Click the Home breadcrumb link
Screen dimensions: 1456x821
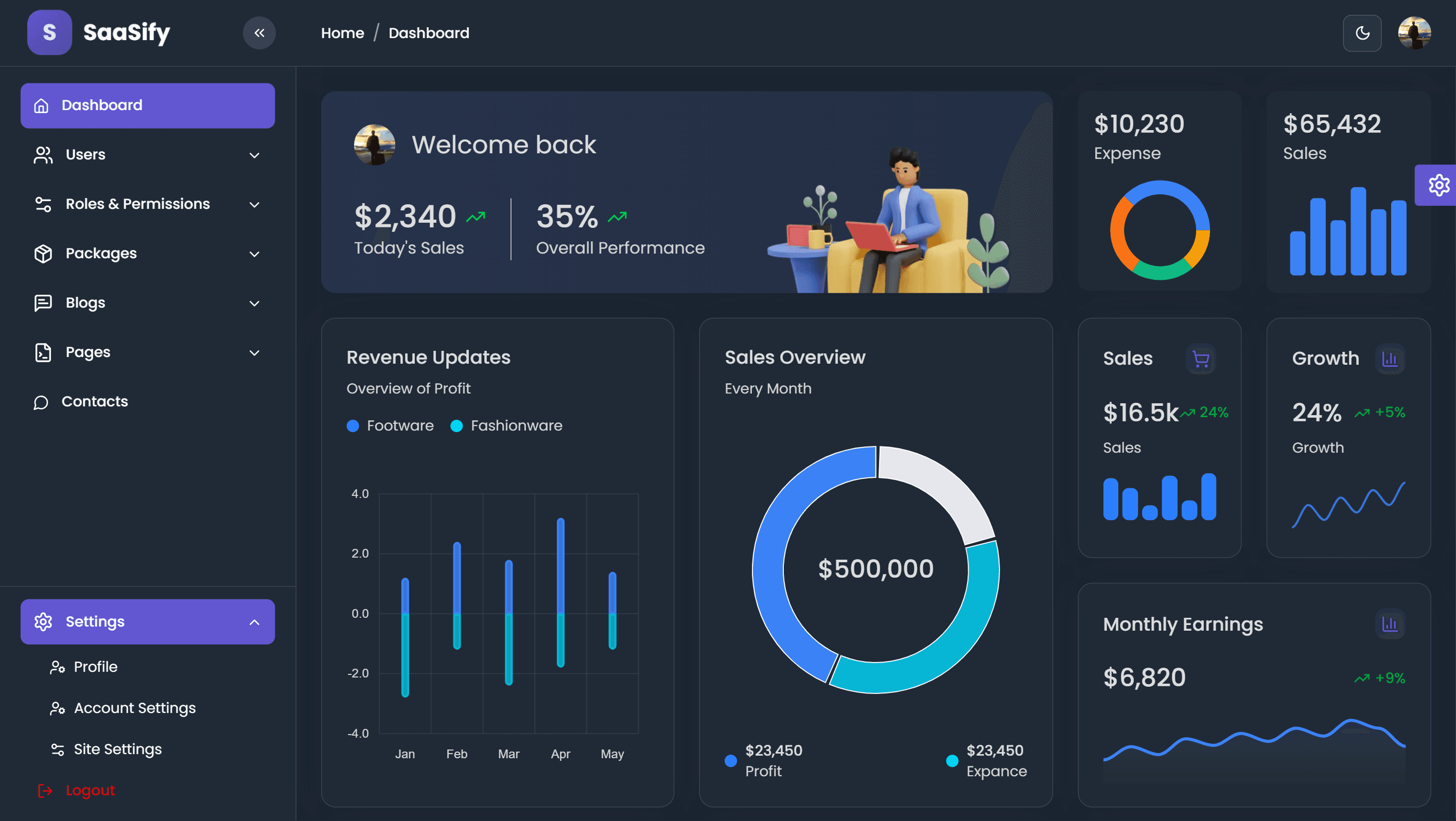pos(342,33)
